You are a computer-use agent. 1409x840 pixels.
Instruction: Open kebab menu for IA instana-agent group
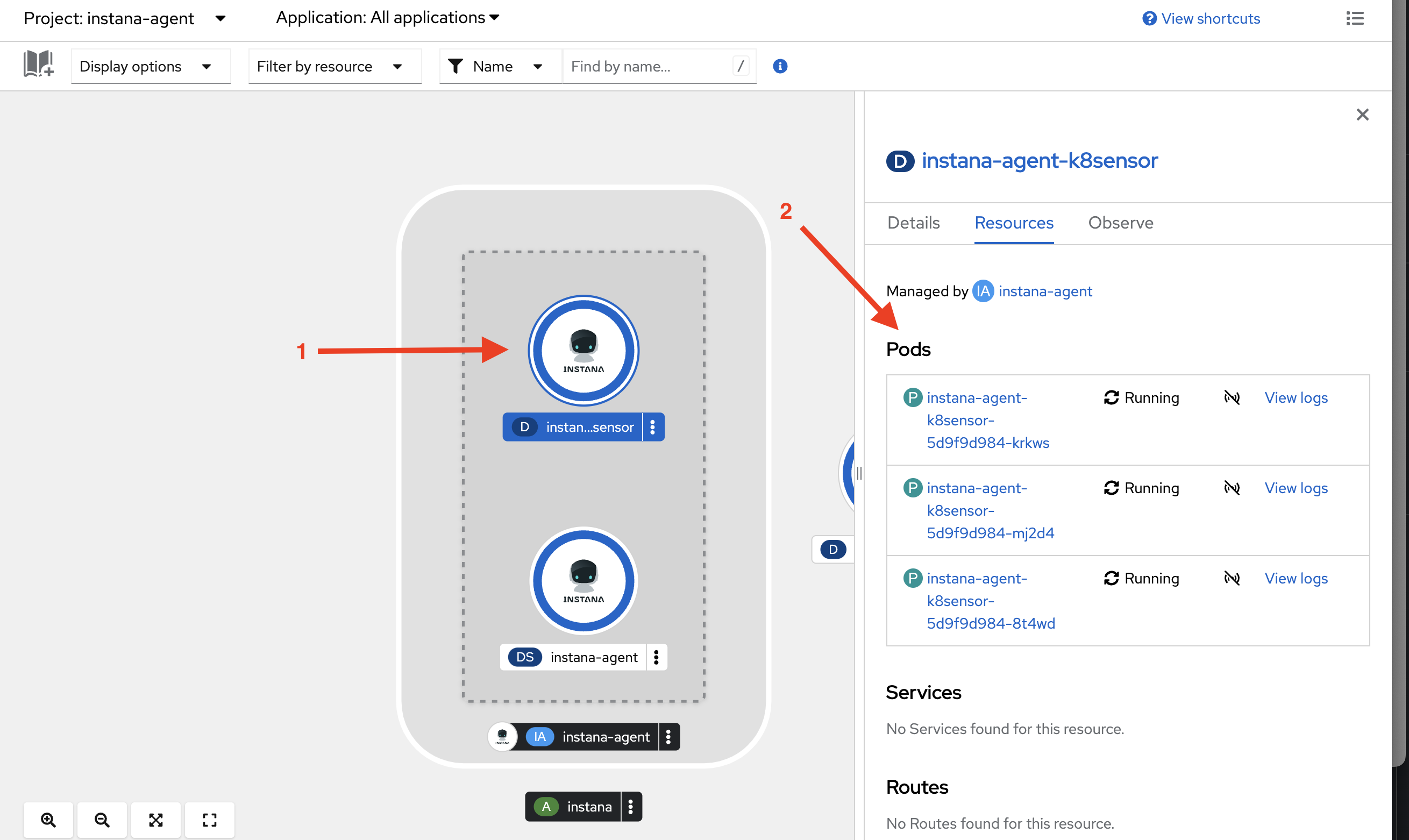pyautogui.click(x=669, y=736)
